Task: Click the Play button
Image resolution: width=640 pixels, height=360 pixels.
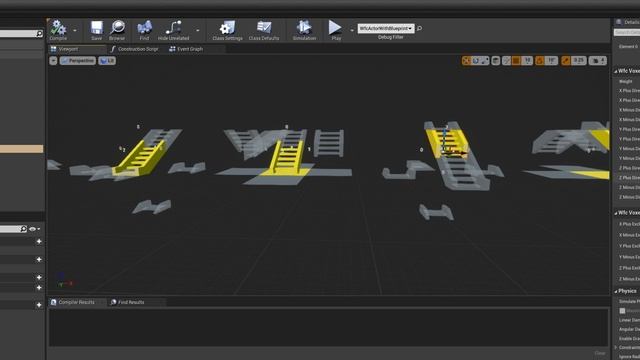Action: [x=336, y=30]
